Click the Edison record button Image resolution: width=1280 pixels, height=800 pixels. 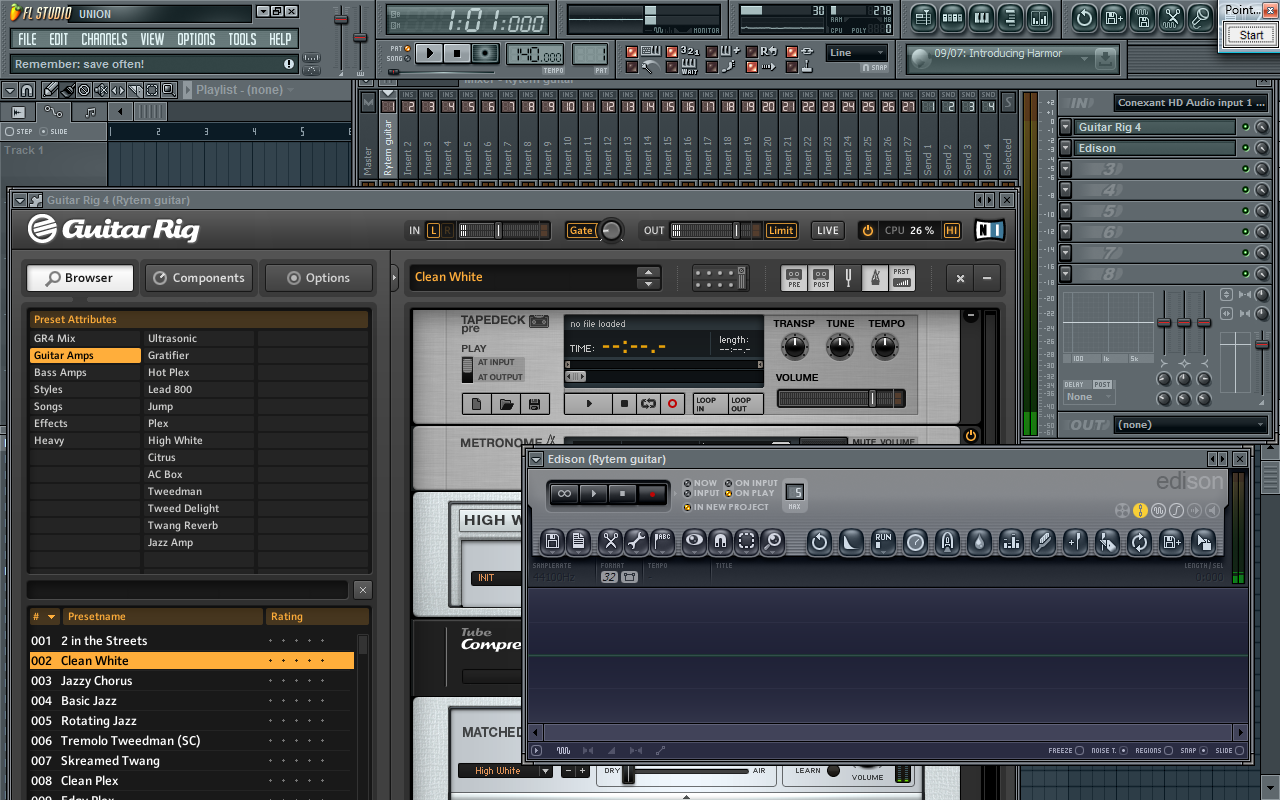[x=653, y=493]
